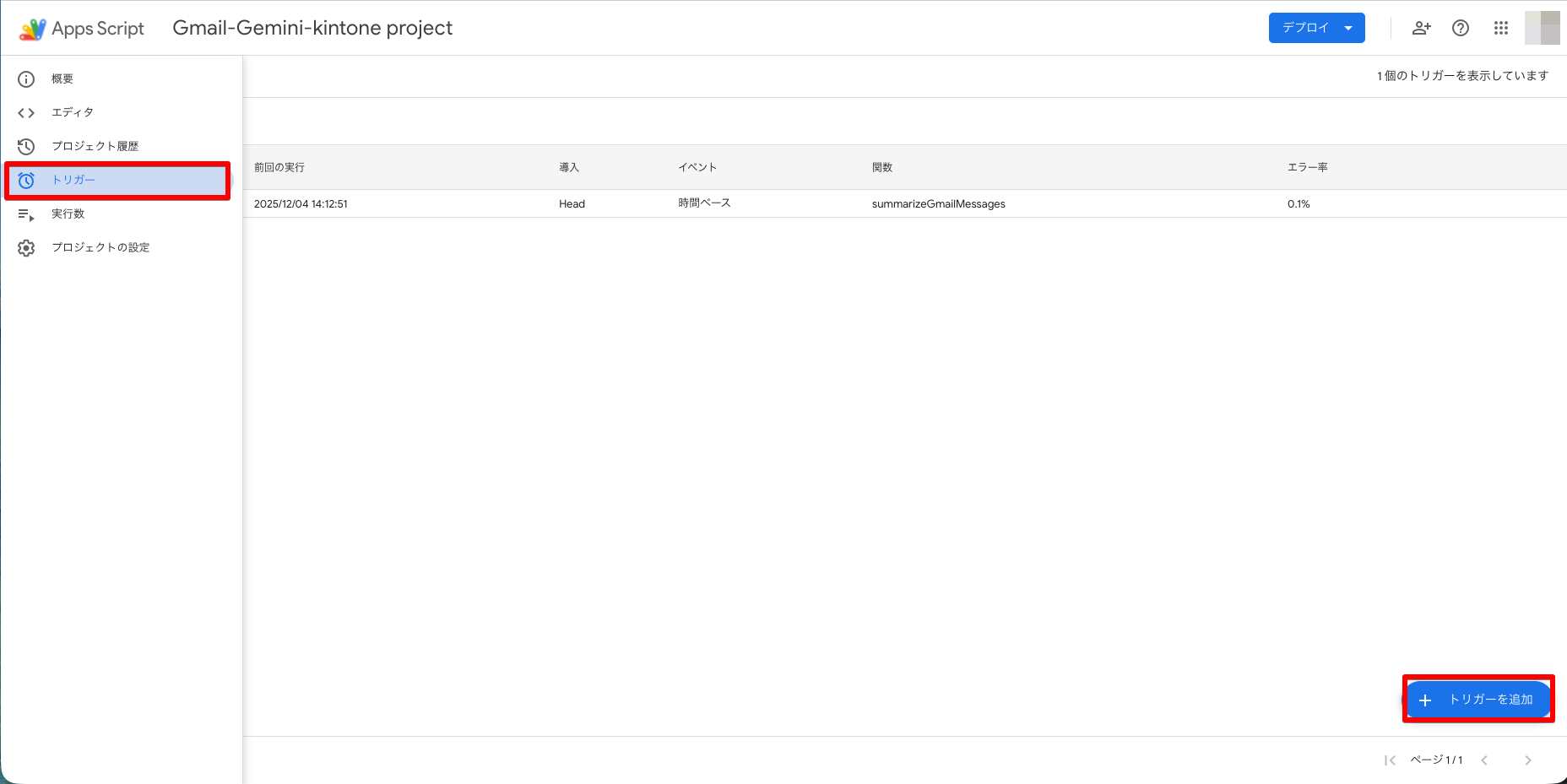Select the Triggers alarm clock icon
The image size is (1567, 784).
tap(26, 181)
